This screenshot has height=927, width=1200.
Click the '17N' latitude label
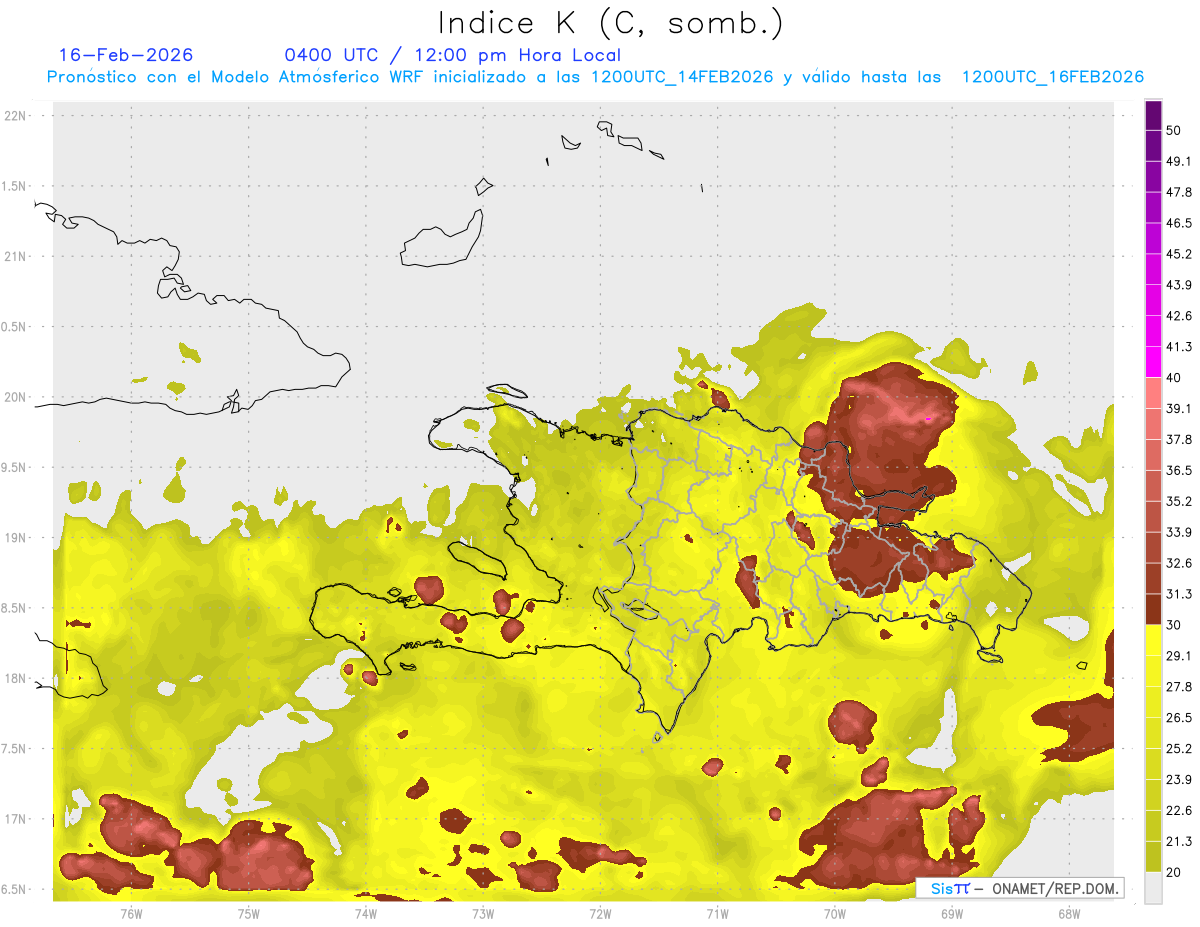pos(16,819)
